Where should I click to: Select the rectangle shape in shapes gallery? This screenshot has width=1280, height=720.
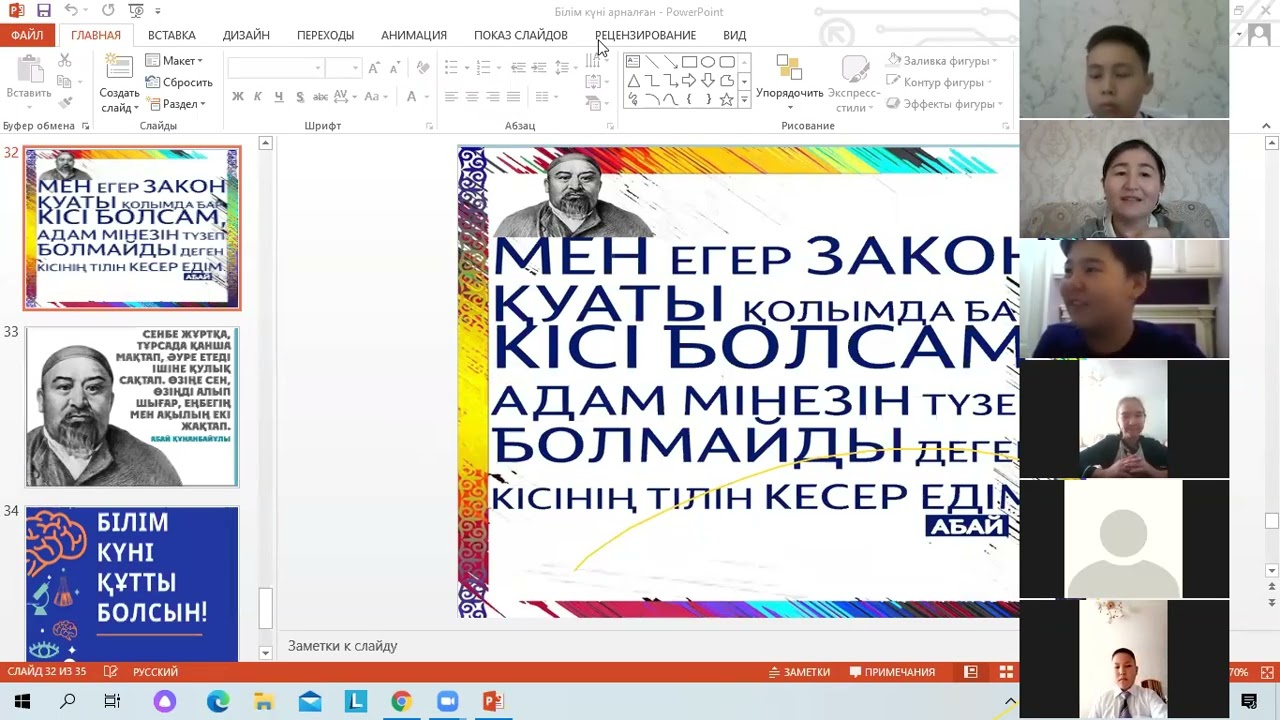point(689,62)
